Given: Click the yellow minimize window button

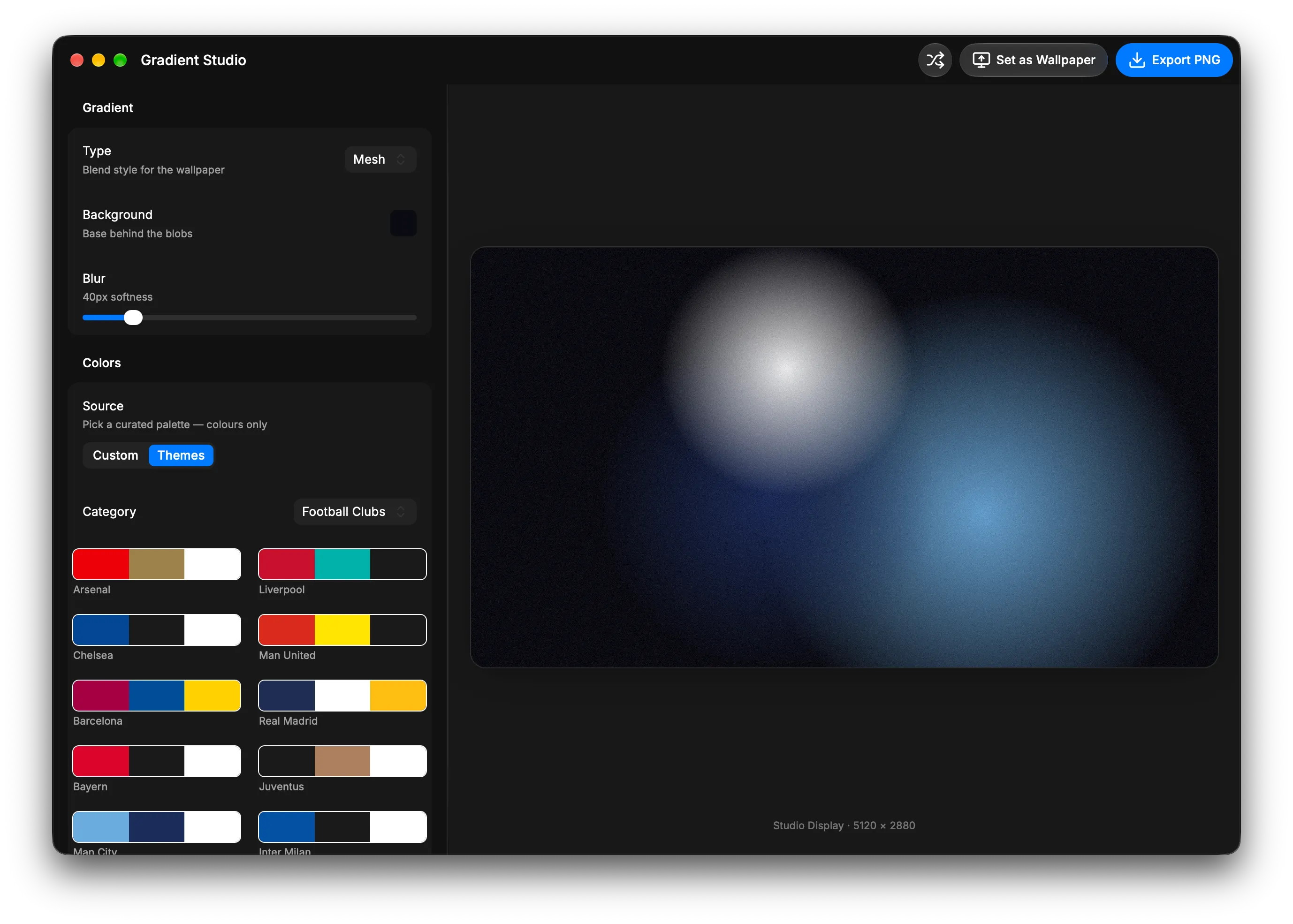Looking at the screenshot, I should [x=99, y=60].
